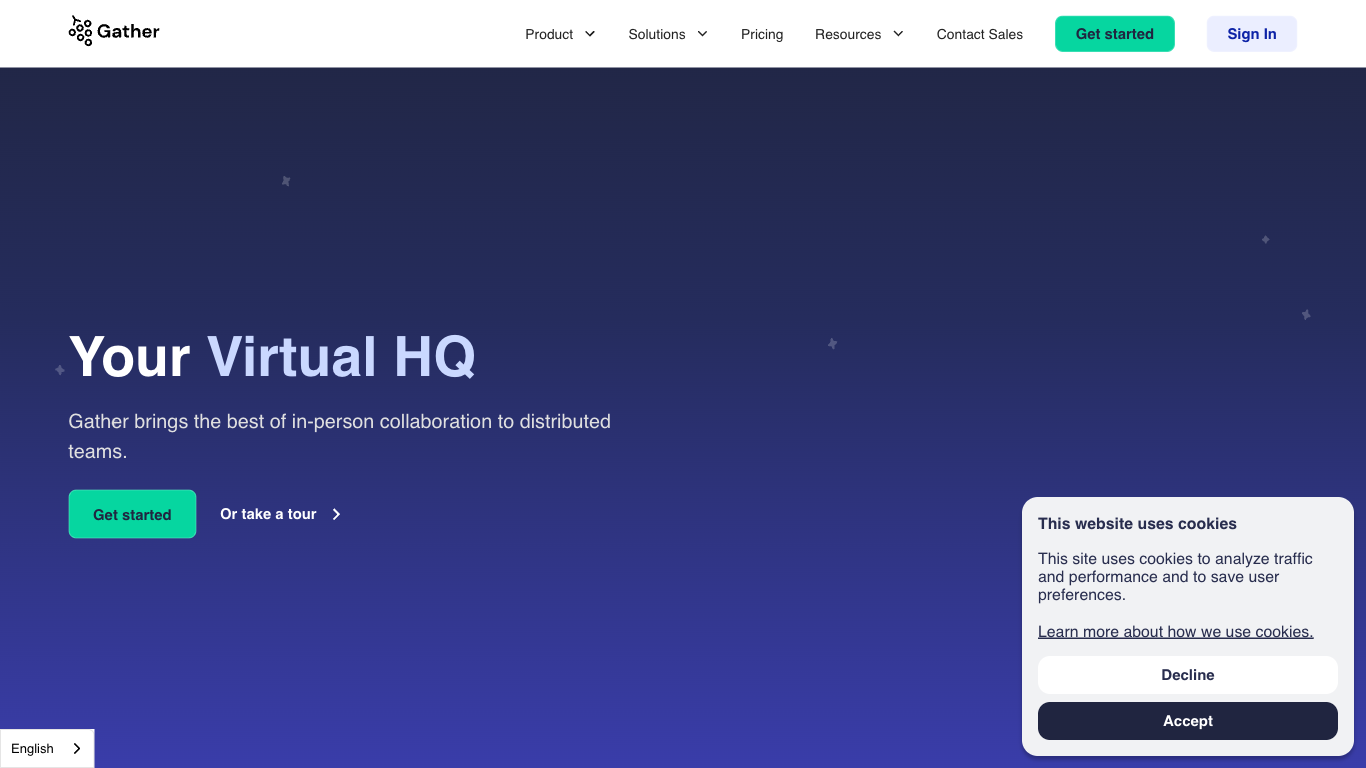
Task: Expand the Resources menu chevron
Action: [x=898, y=34]
